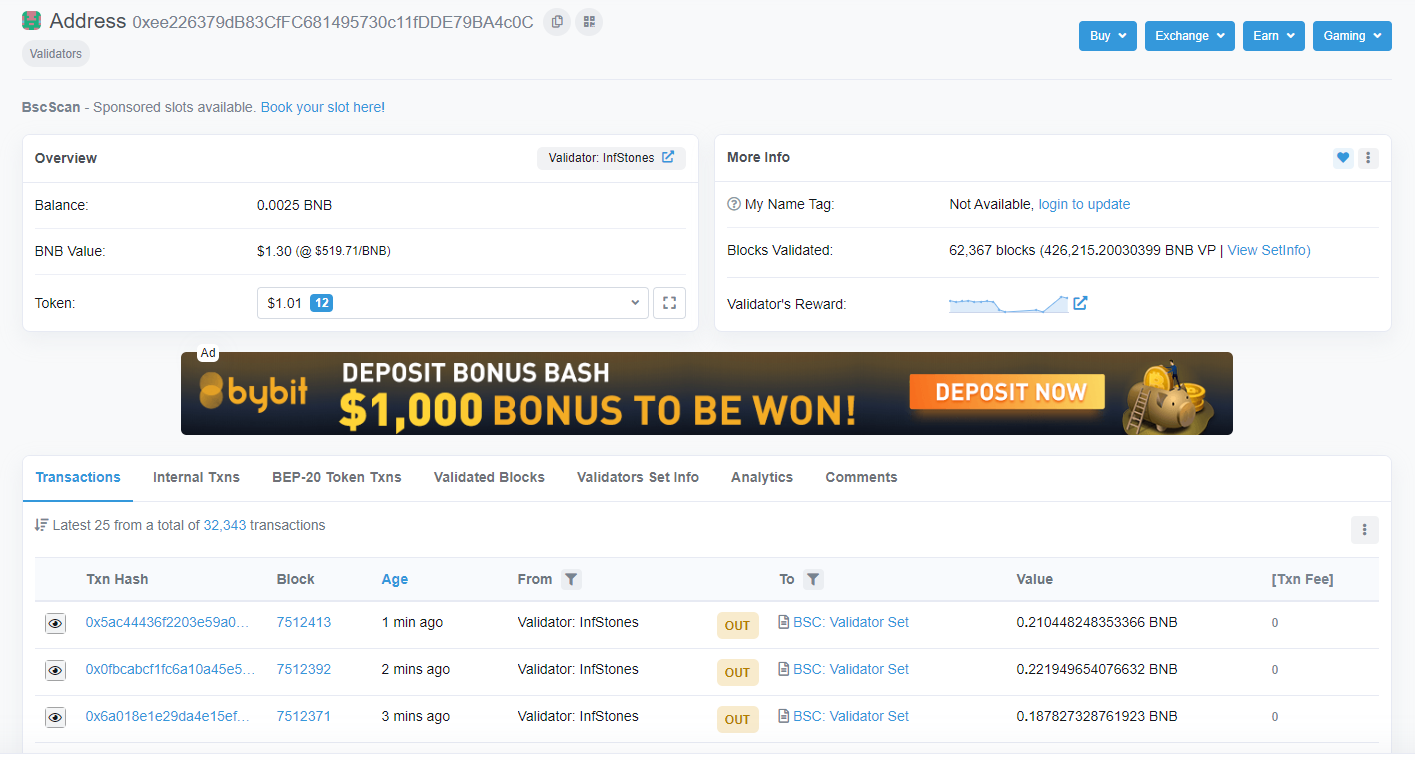Click OUT badge in block 7512413 row
1415x760 pixels.
click(737, 625)
